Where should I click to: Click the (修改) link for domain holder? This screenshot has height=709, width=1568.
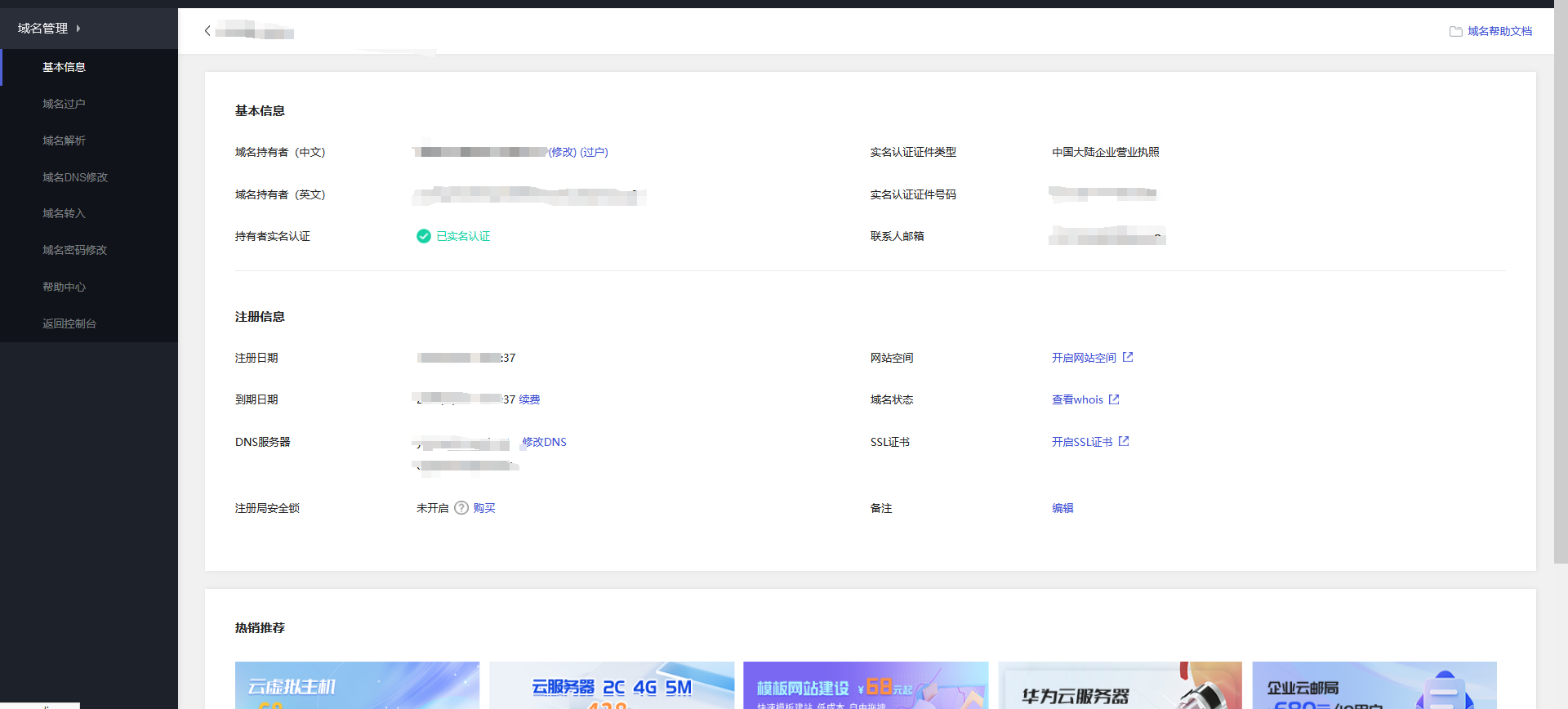click(x=563, y=152)
